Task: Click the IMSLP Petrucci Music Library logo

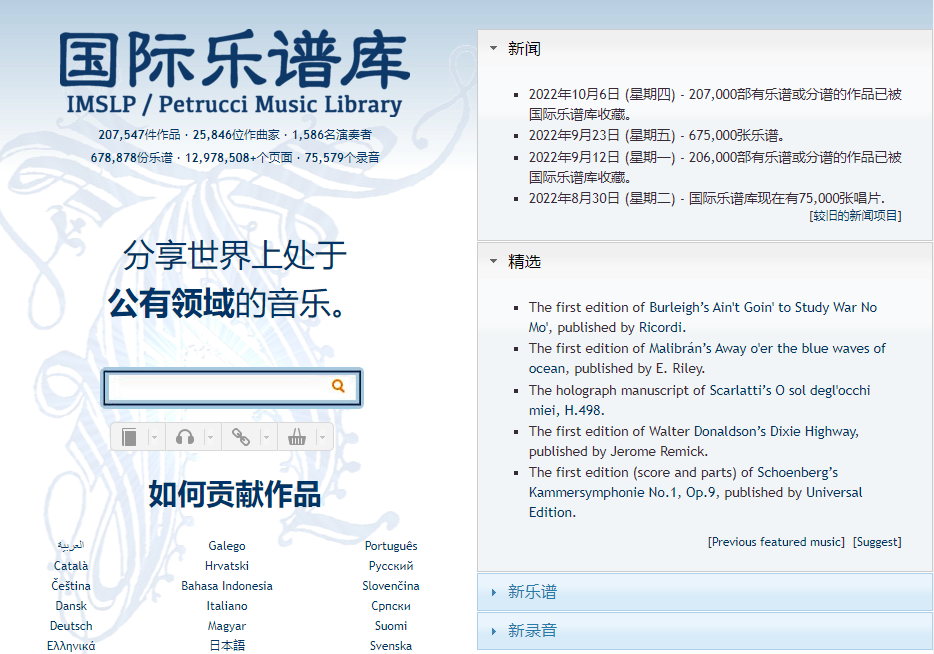Action: point(234,74)
